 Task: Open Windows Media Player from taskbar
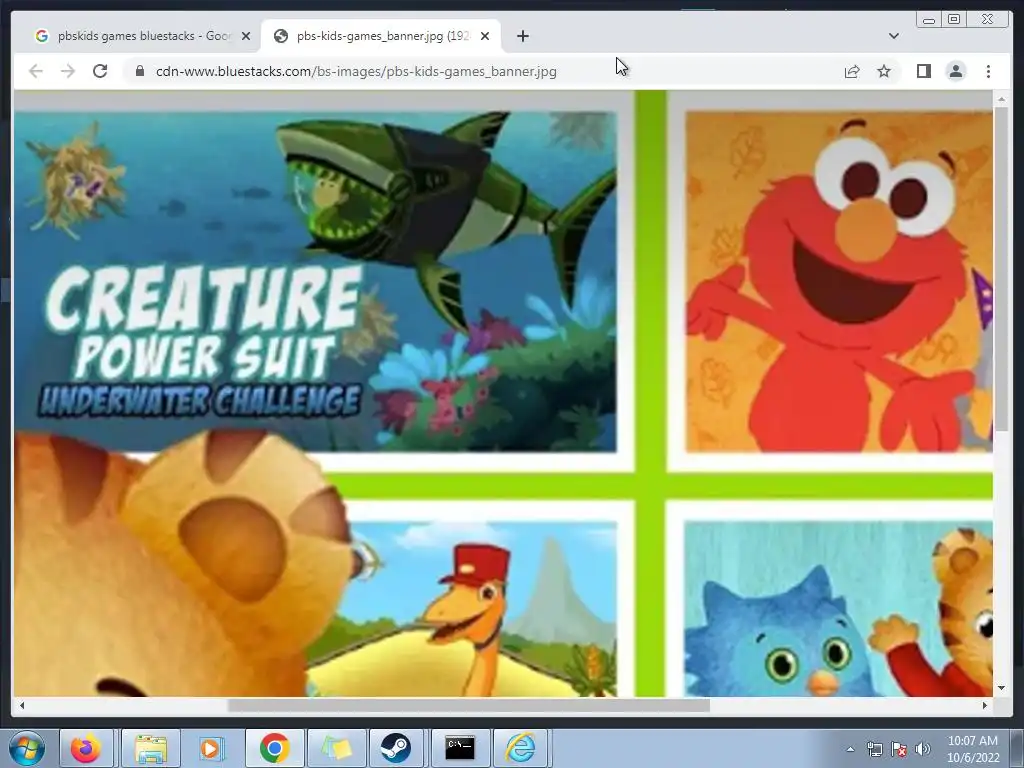210,748
